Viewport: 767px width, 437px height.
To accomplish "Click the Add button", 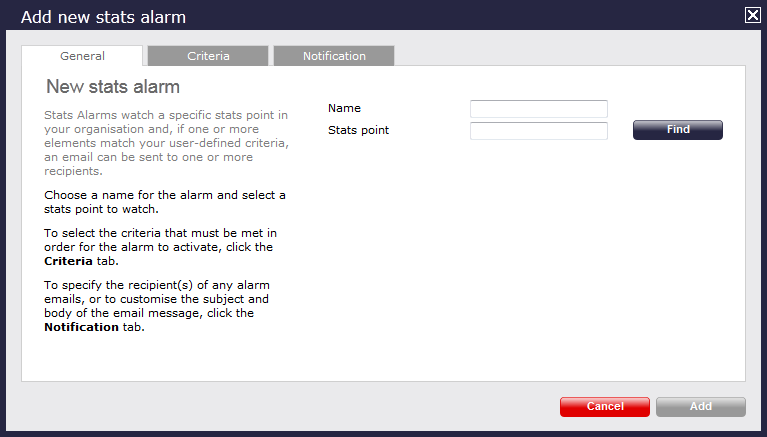I will tap(700, 407).
